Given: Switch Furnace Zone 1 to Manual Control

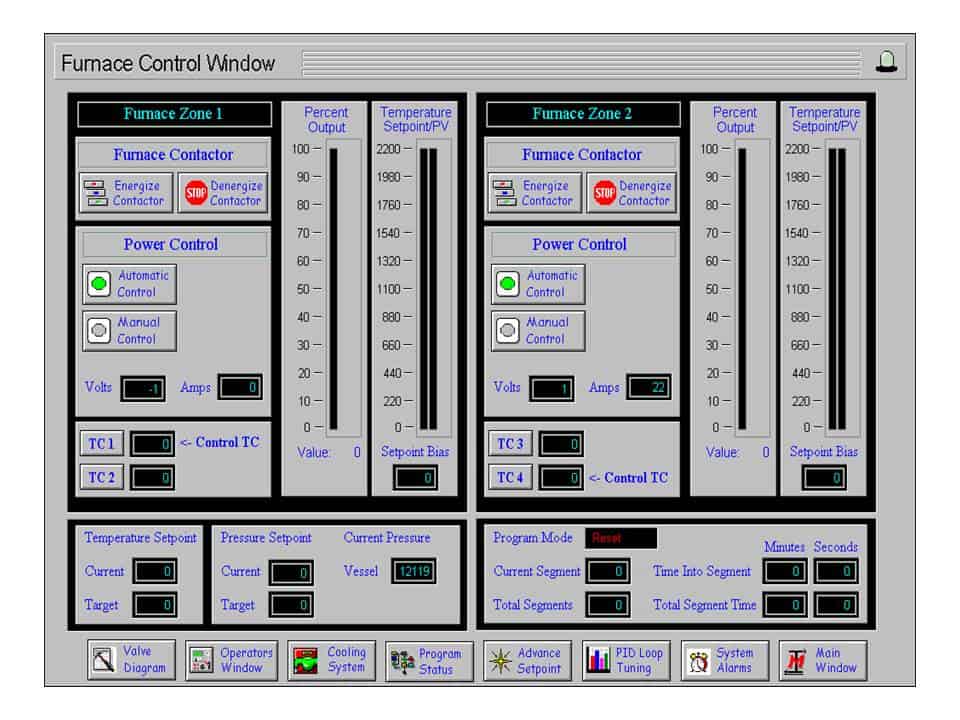Looking at the screenshot, I should [129, 331].
